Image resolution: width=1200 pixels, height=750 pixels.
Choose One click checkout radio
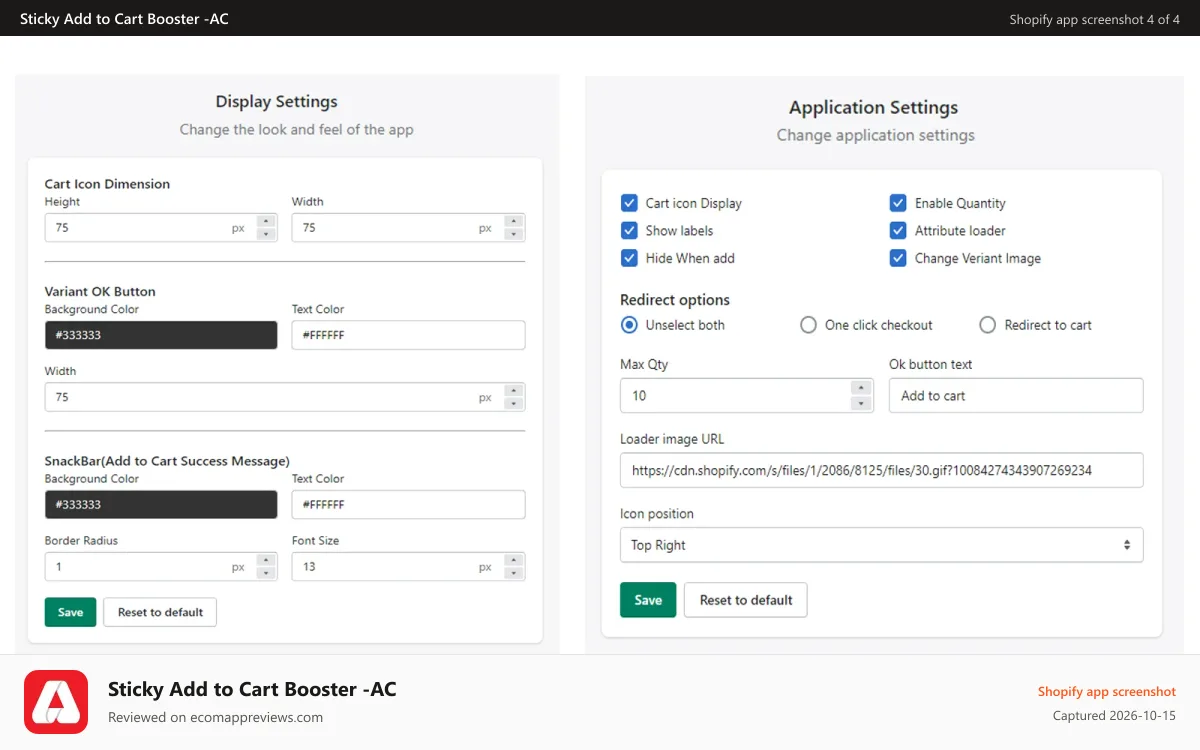point(808,325)
